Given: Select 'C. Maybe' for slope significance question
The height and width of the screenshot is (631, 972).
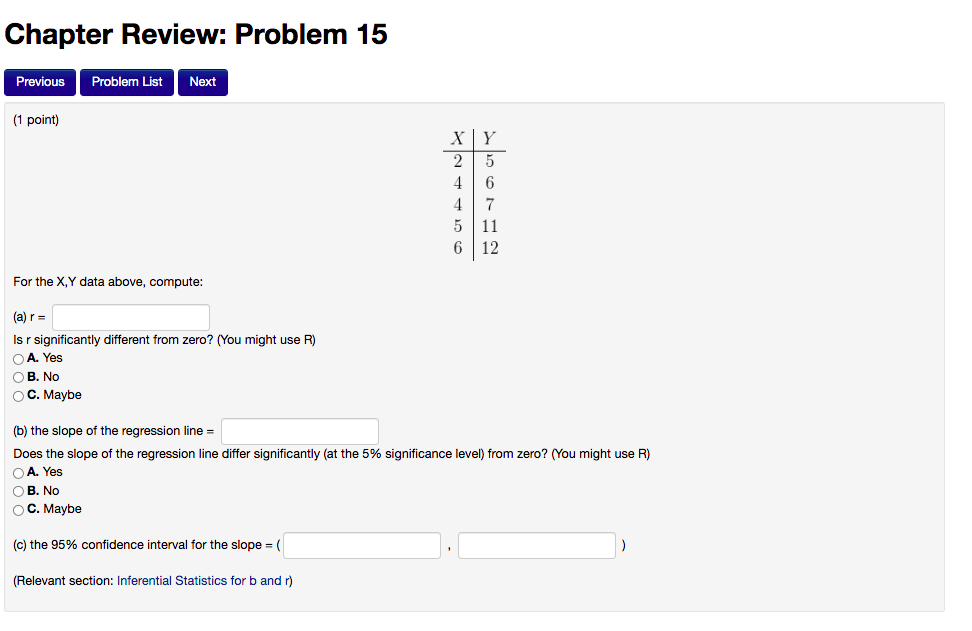Looking at the screenshot, I should [18, 509].
